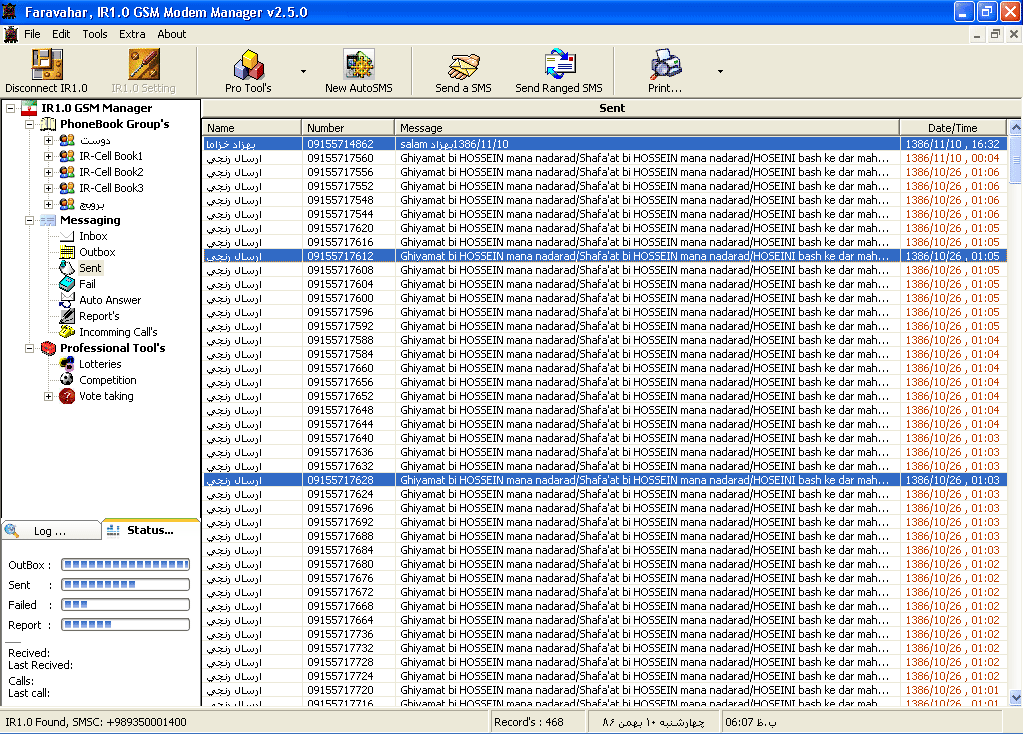Expand the Vote taking node
This screenshot has width=1023, height=734.
48,396
